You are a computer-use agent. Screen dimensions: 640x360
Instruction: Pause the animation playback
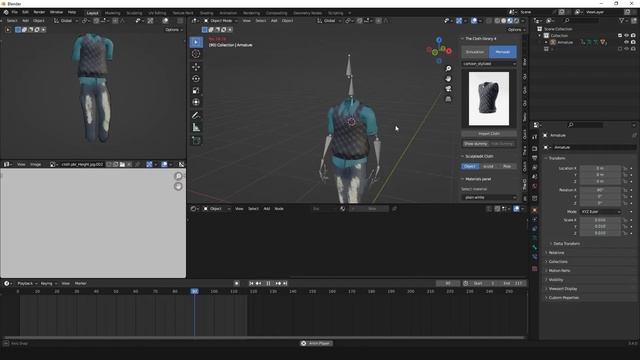pyautogui.click(x=268, y=283)
